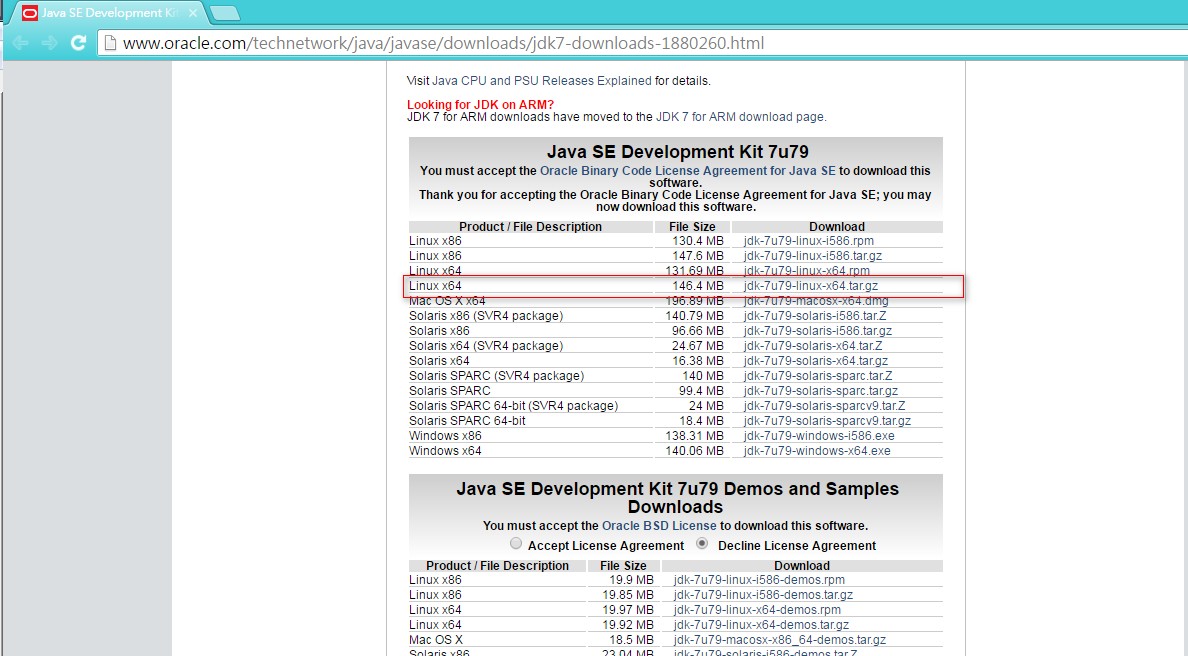
Task: Click the 19.9 MB demos file size cell
Action: [624, 579]
